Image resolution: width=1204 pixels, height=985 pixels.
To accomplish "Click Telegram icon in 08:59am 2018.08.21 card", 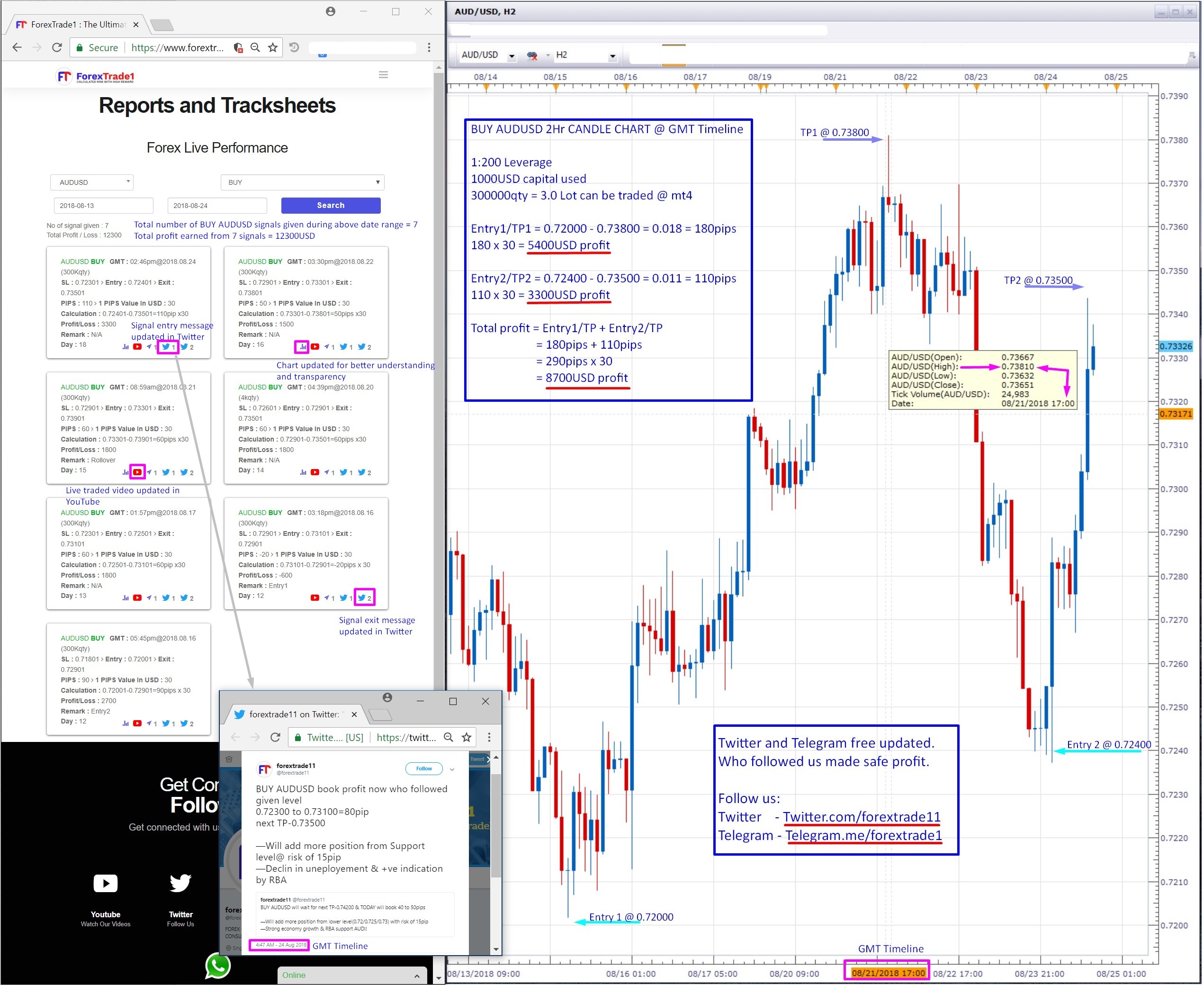I will click(150, 473).
